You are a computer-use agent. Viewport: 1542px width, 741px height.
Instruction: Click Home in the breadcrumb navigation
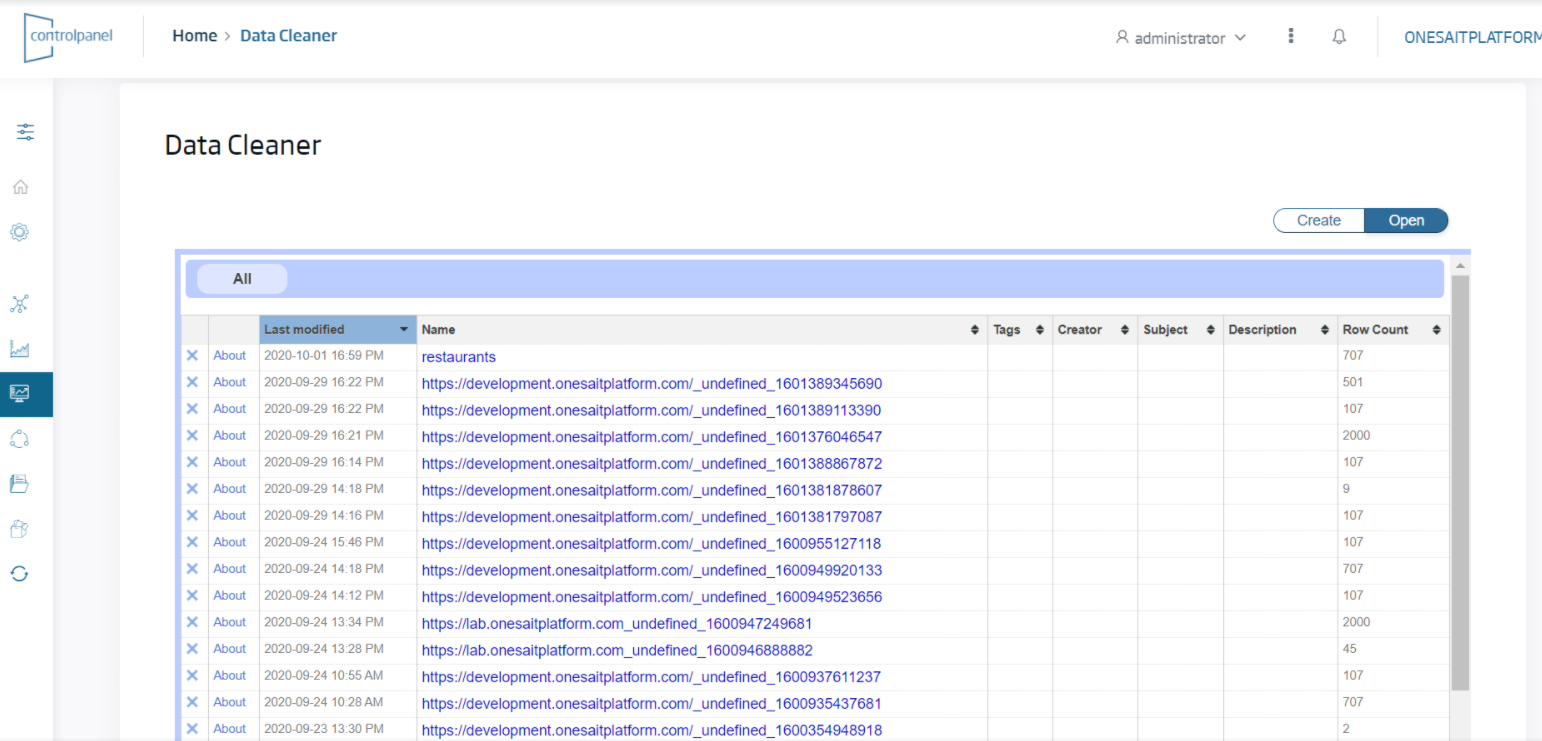click(x=194, y=35)
